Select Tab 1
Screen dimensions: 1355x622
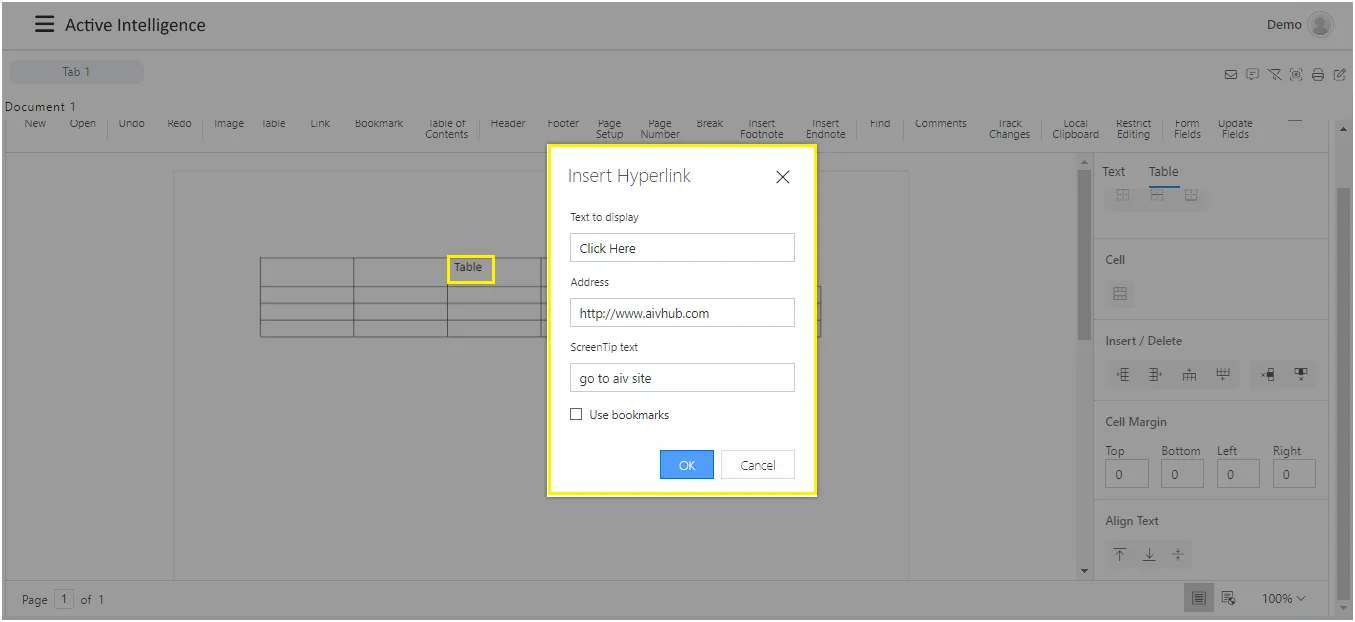pyautogui.click(x=76, y=72)
